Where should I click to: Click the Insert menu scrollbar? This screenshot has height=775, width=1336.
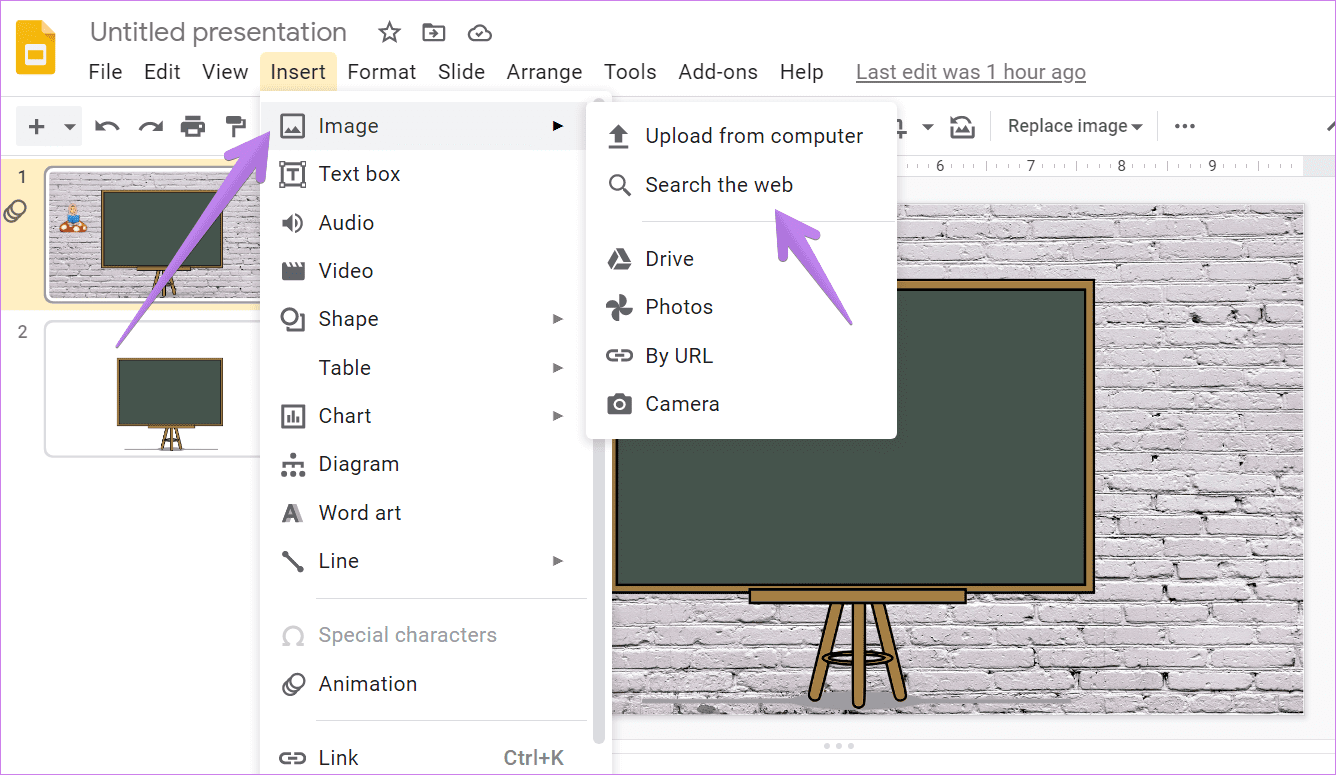point(599,420)
